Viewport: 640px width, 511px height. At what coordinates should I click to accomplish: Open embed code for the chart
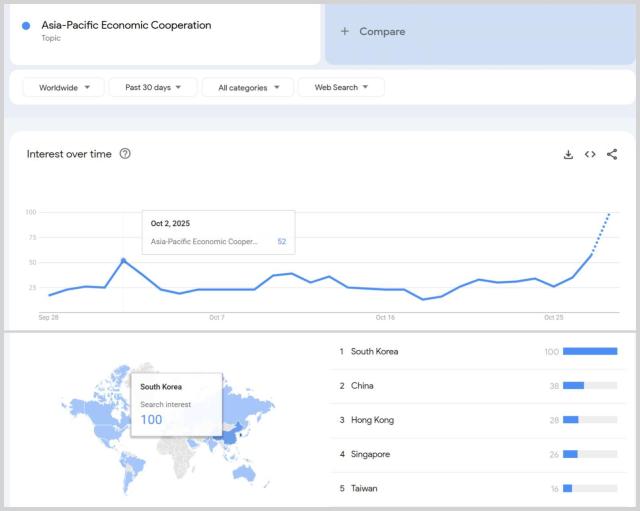point(590,154)
